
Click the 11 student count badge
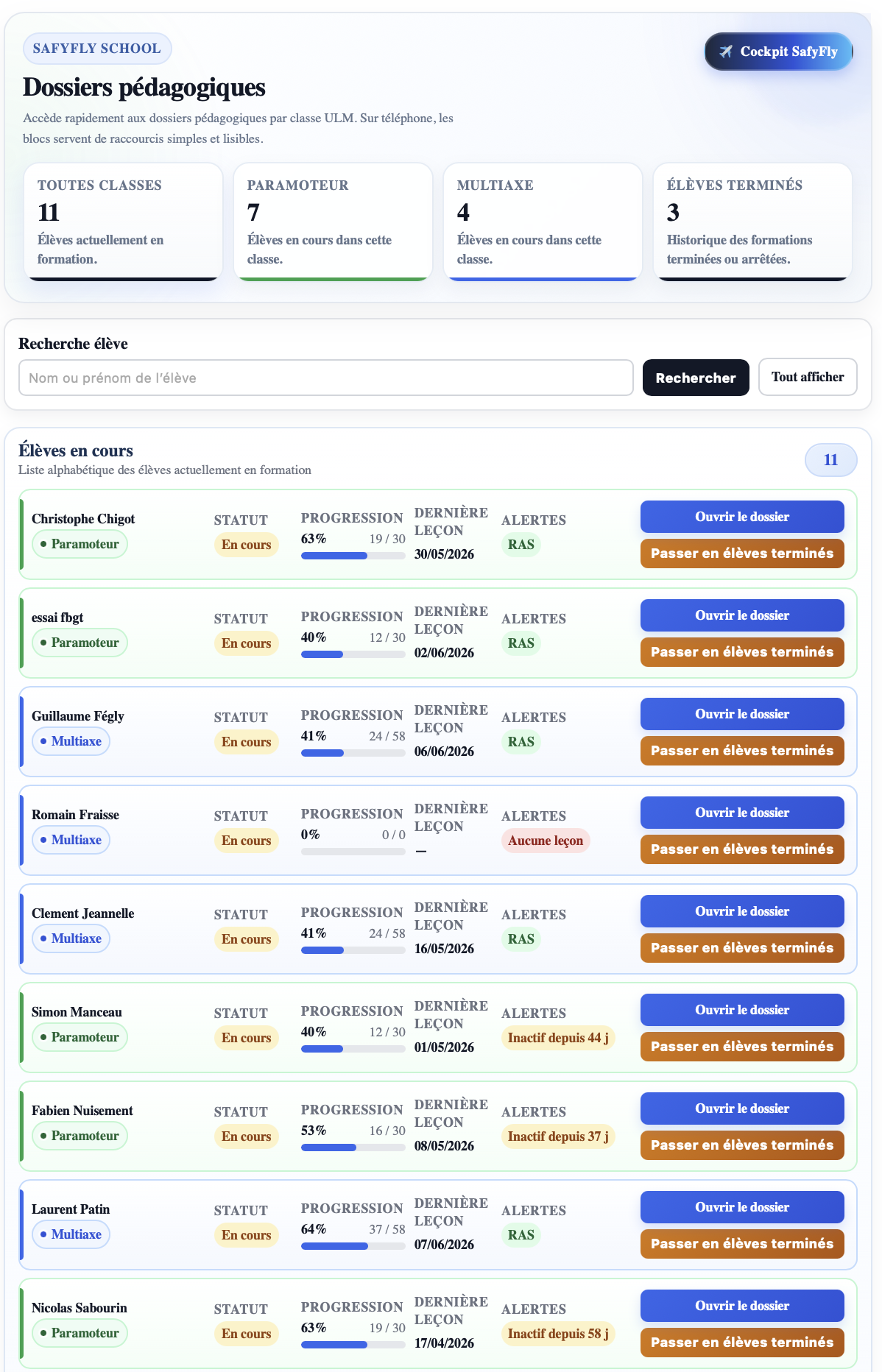pyautogui.click(x=830, y=460)
